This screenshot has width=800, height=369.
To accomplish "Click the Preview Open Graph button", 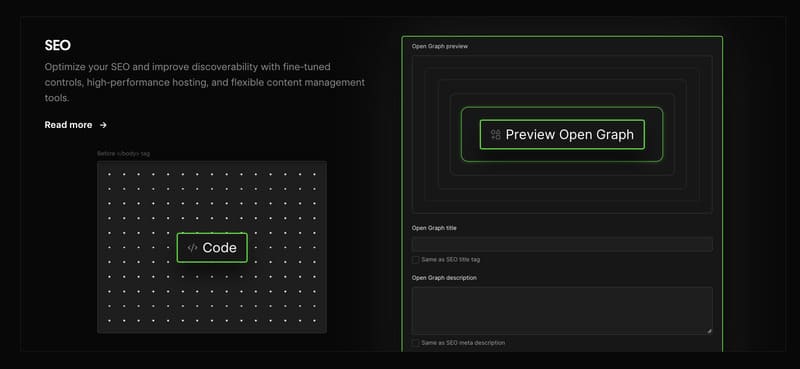I will click(x=562, y=135).
